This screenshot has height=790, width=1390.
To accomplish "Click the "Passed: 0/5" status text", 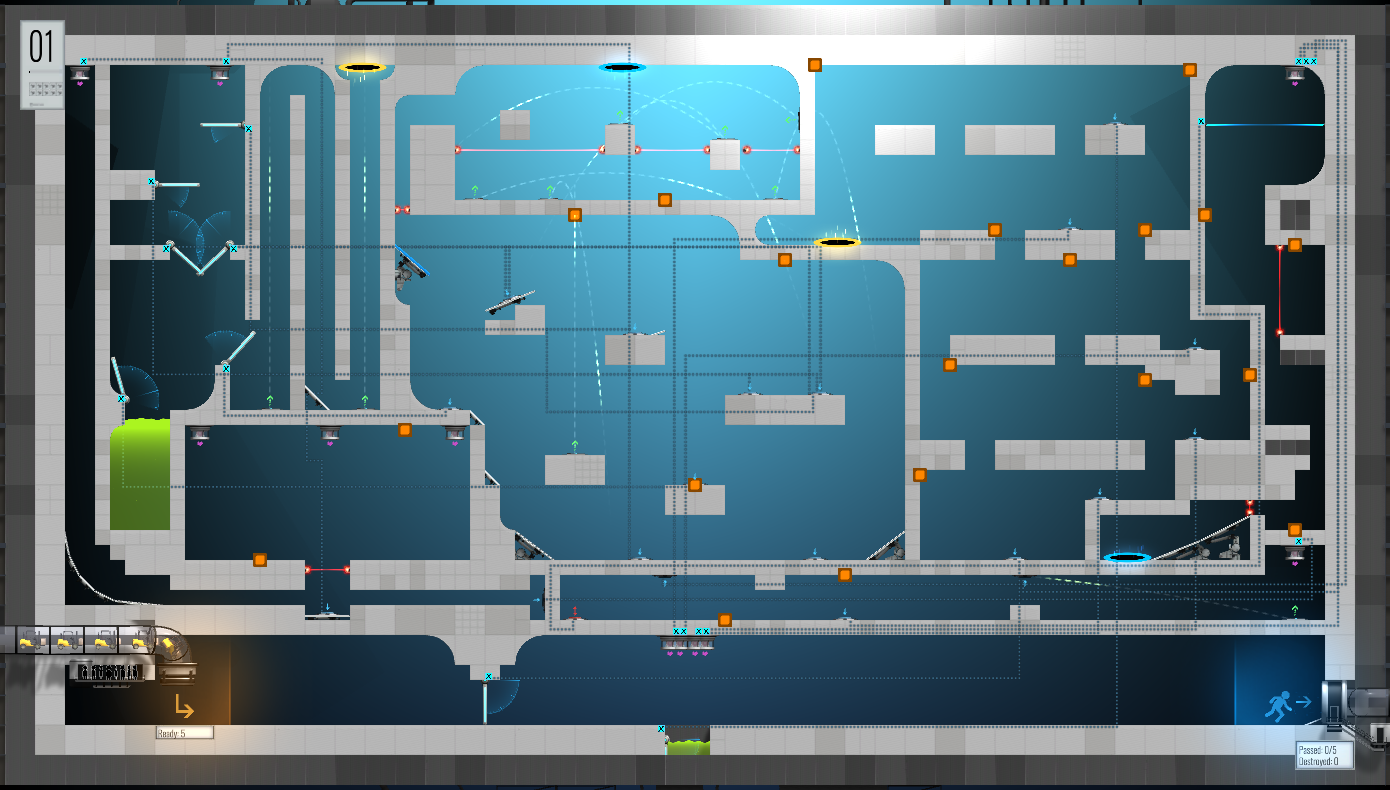I will (1319, 749).
